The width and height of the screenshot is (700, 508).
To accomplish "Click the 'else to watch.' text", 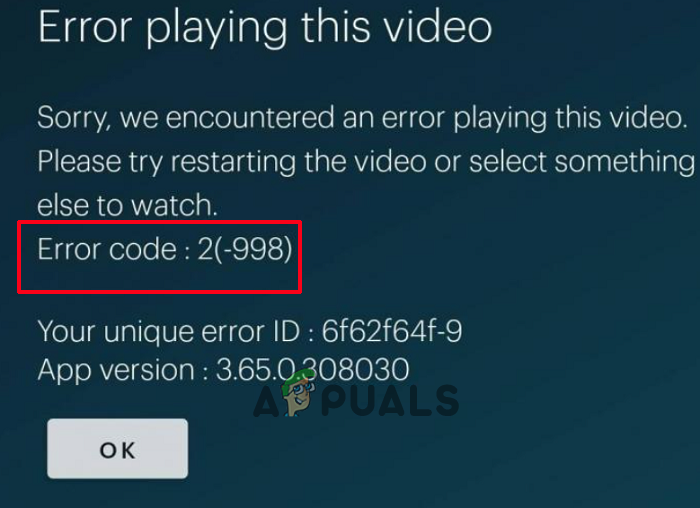I will (x=127, y=205).
